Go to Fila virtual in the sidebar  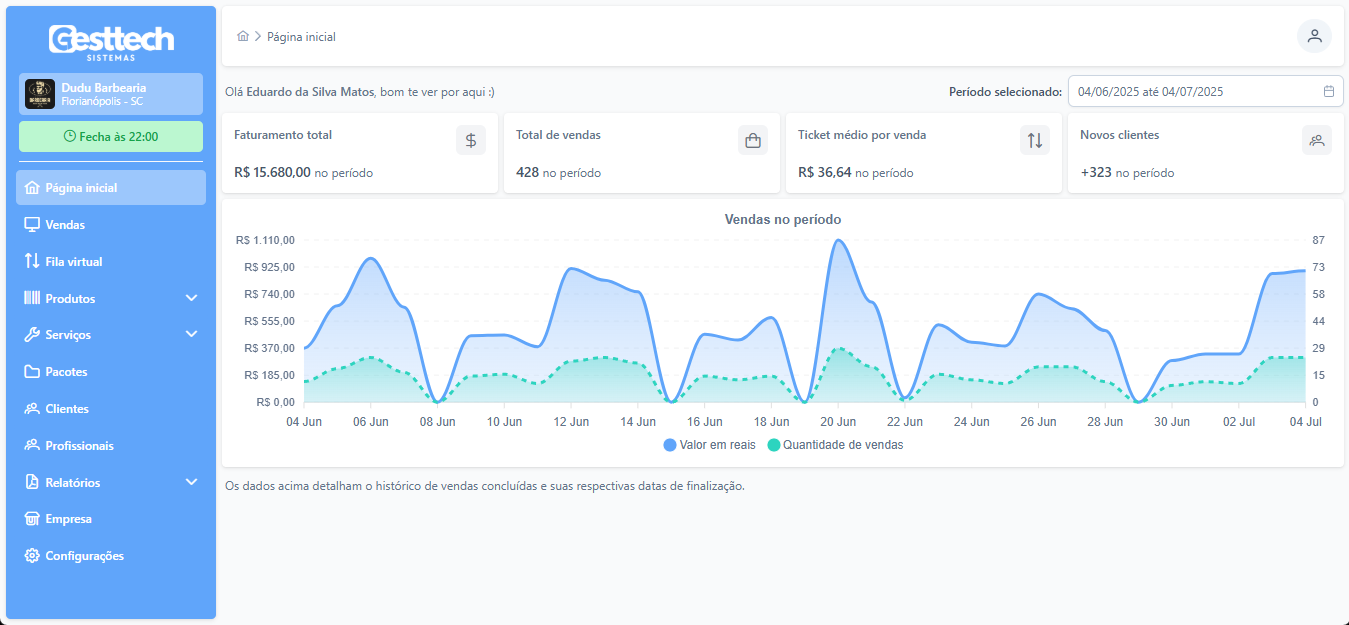[x=74, y=262]
